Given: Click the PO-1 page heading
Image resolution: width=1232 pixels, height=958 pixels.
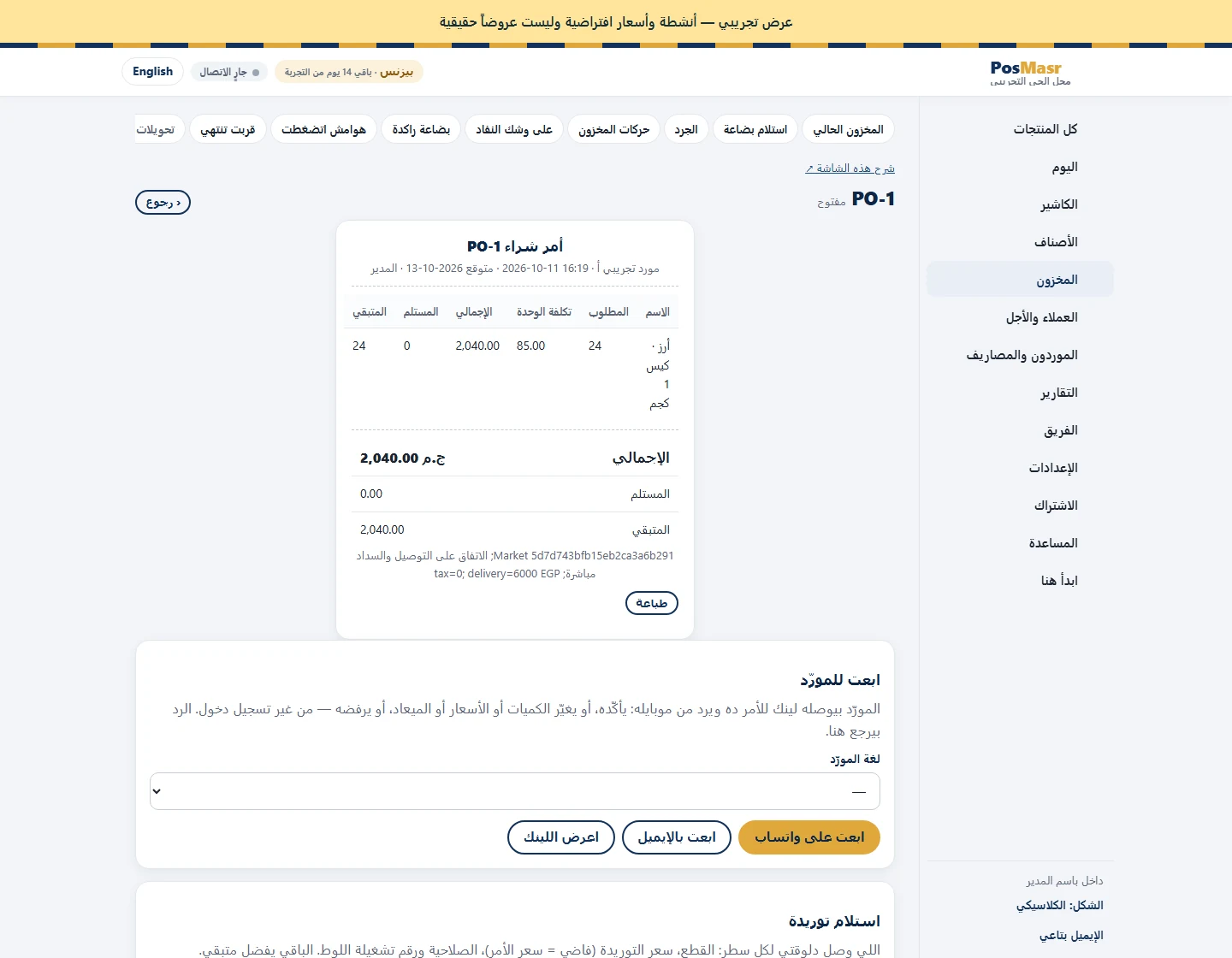Looking at the screenshot, I should [x=874, y=198].
